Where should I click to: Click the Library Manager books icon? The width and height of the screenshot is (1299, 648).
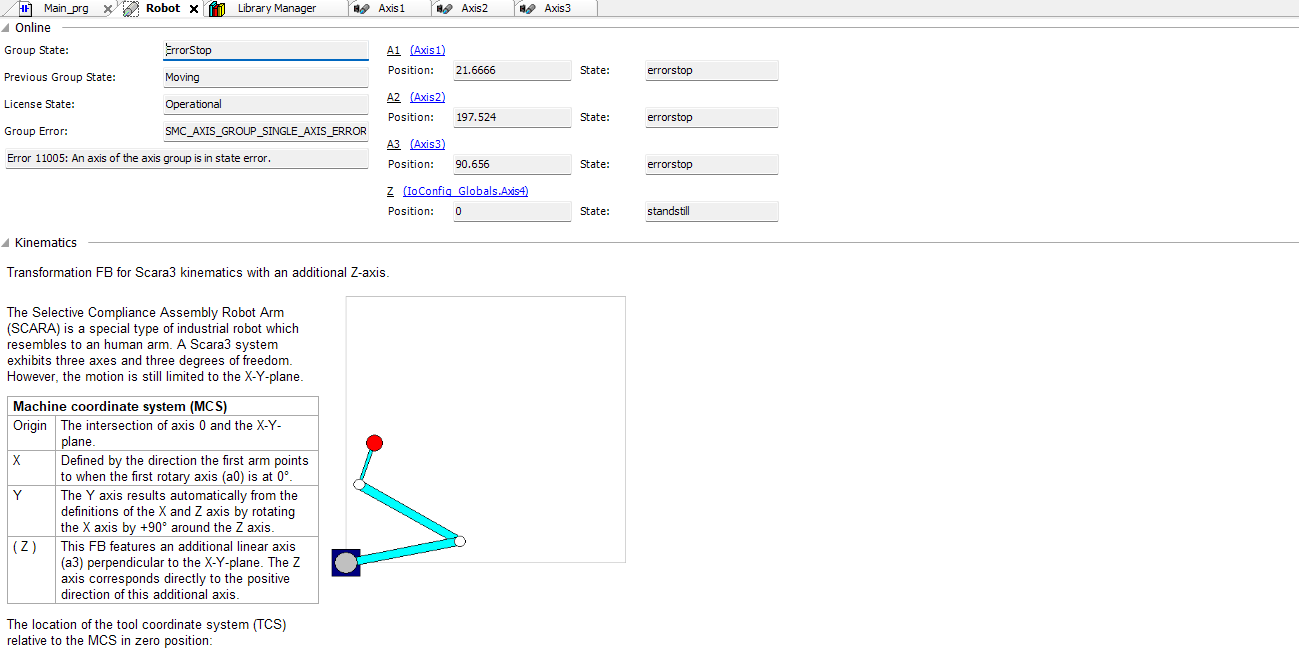tap(217, 8)
